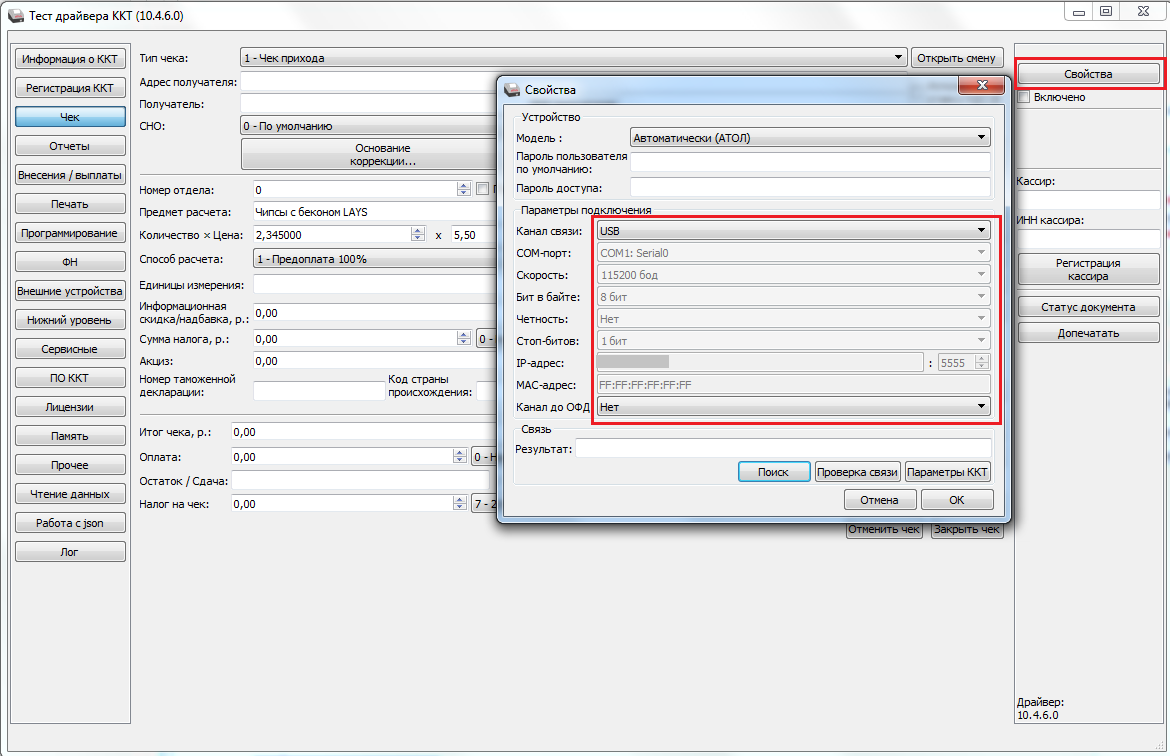Open the ПО ККТ section
This screenshot has width=1170, height=756.
pos(70,378)
